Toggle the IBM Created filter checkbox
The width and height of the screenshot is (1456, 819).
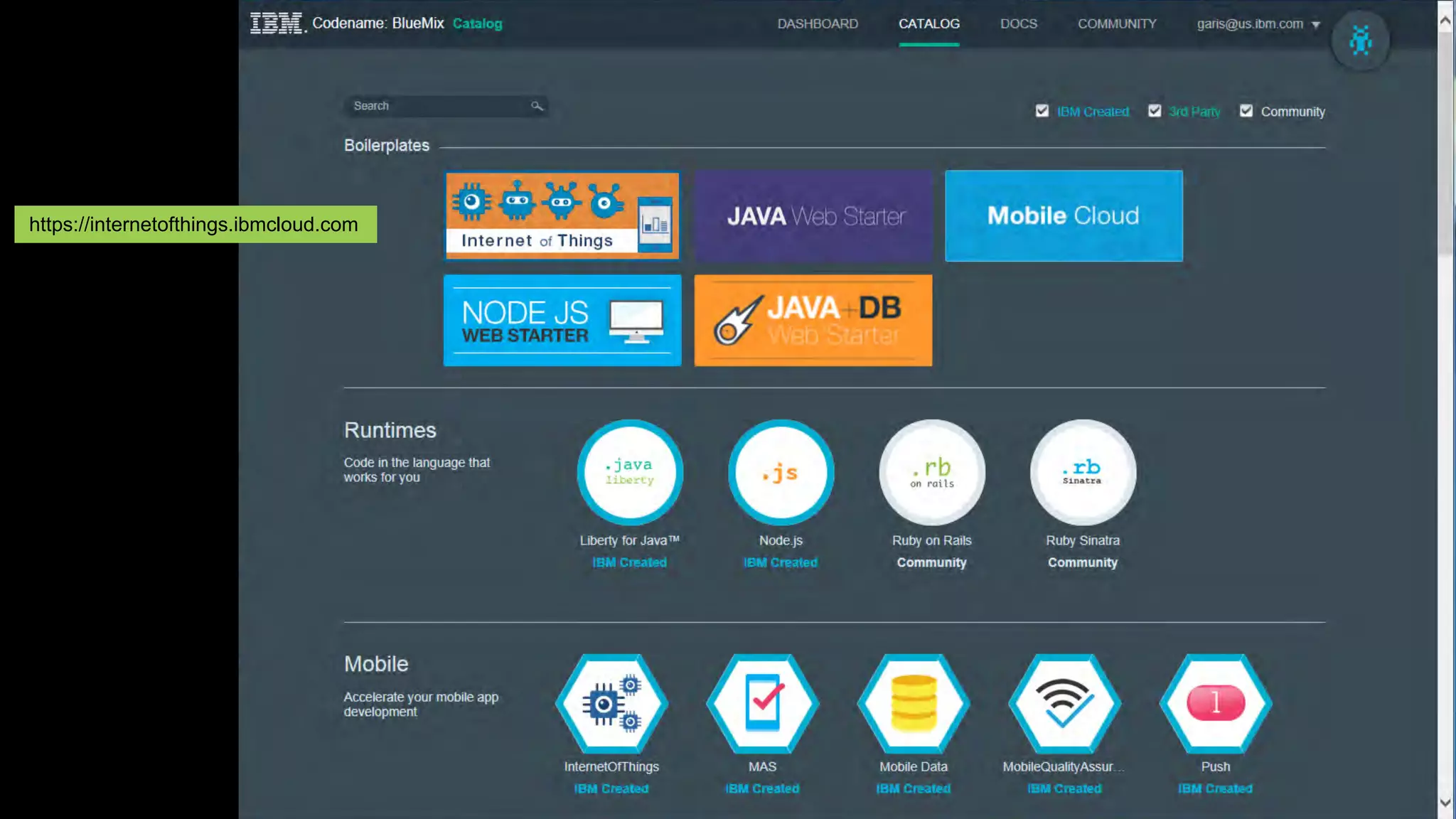[x=1042, y=111]
